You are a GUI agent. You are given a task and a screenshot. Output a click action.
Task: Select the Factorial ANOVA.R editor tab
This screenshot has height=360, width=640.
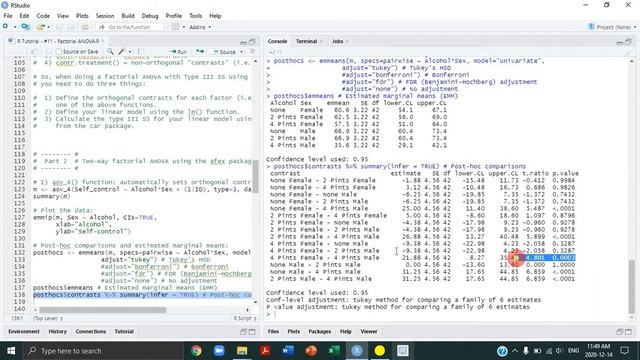pyautogui.click(x=58, y=41)
